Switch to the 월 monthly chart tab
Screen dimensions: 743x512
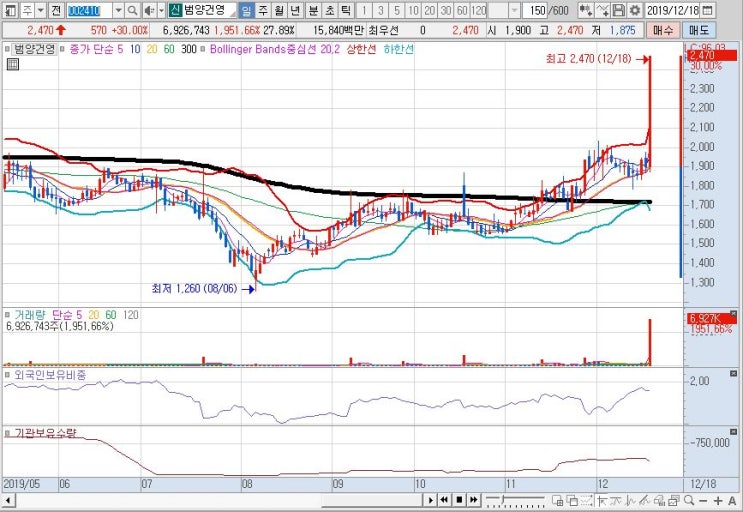click(279, 10)
